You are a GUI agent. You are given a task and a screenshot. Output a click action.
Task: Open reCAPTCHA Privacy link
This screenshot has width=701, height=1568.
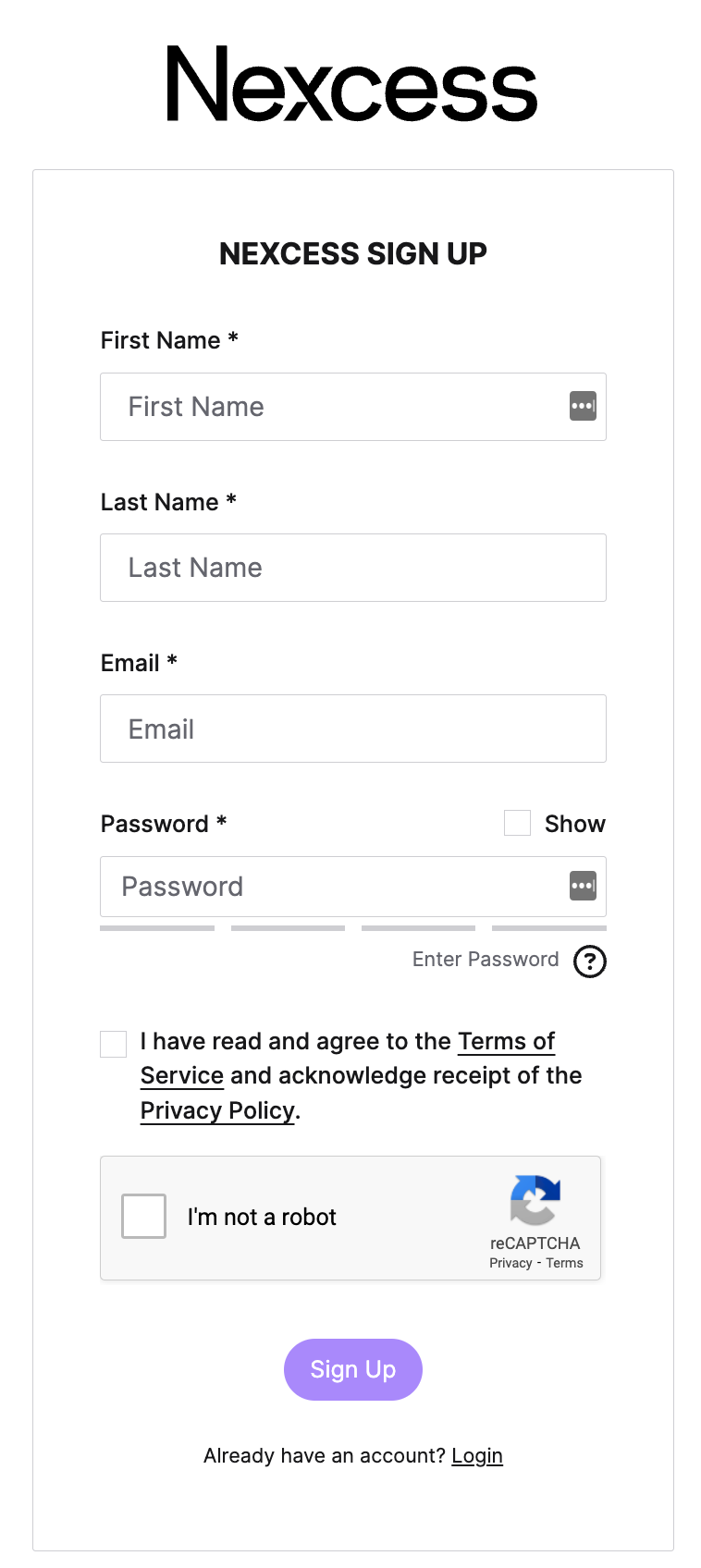pyautogui.click(x=510, y=1262)
